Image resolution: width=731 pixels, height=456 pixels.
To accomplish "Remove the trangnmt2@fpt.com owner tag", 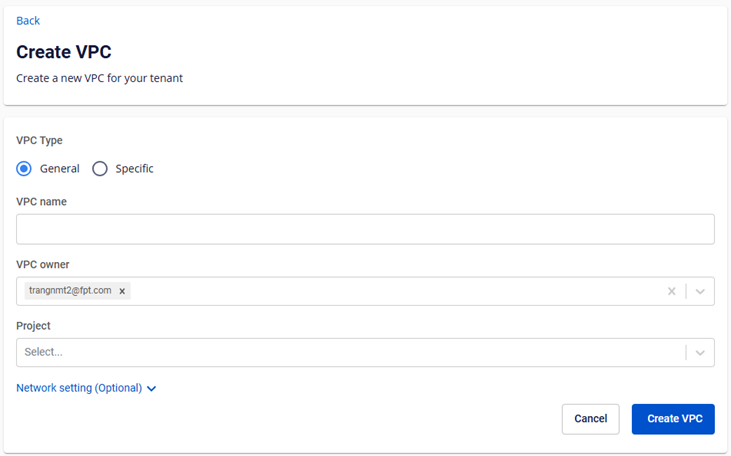I will coord(122,291).
